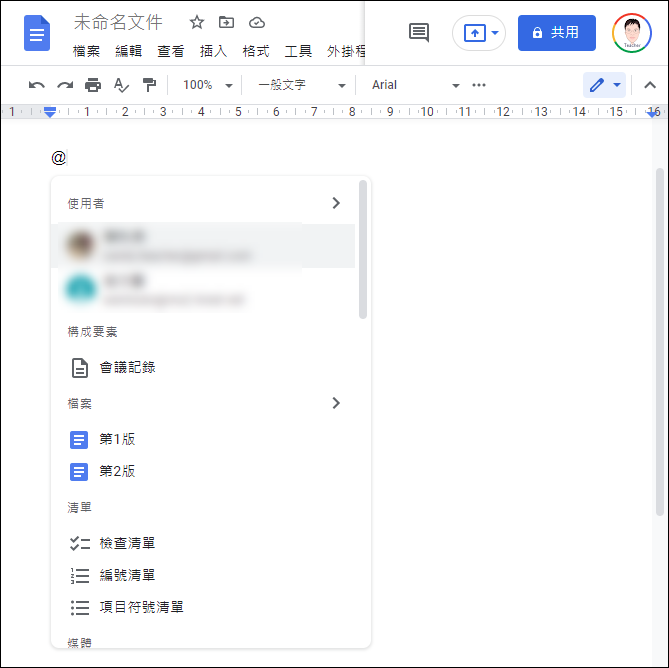Screen dimensions: 669x668
Task: Star the untitled document
Action: coord(197,22)
